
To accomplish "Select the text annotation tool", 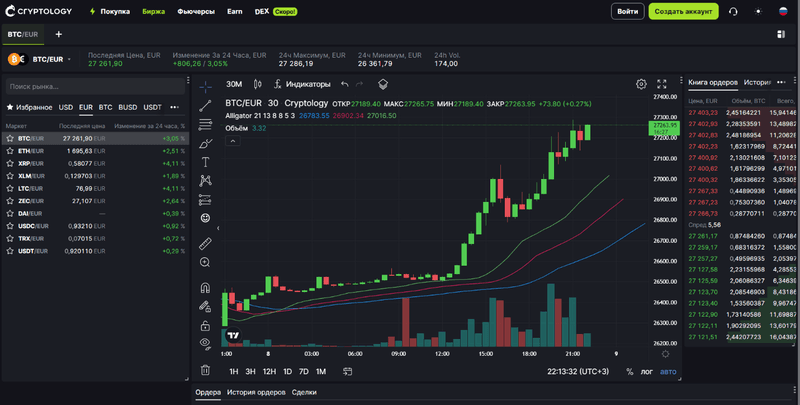I will tap(205, 162).
